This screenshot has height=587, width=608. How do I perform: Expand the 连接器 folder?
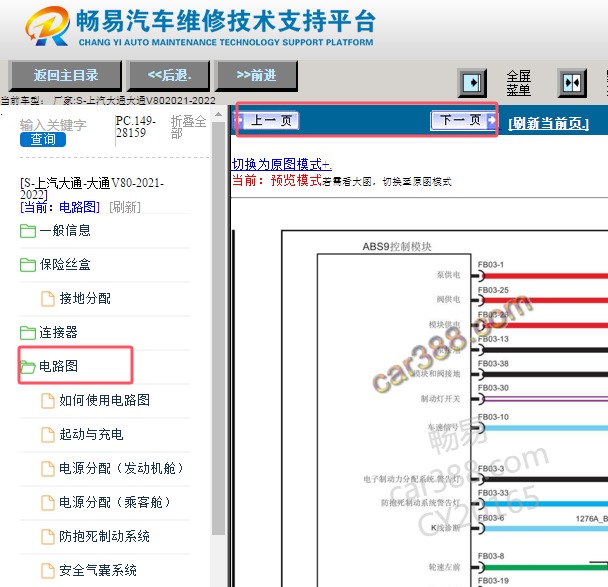[58, 332]
